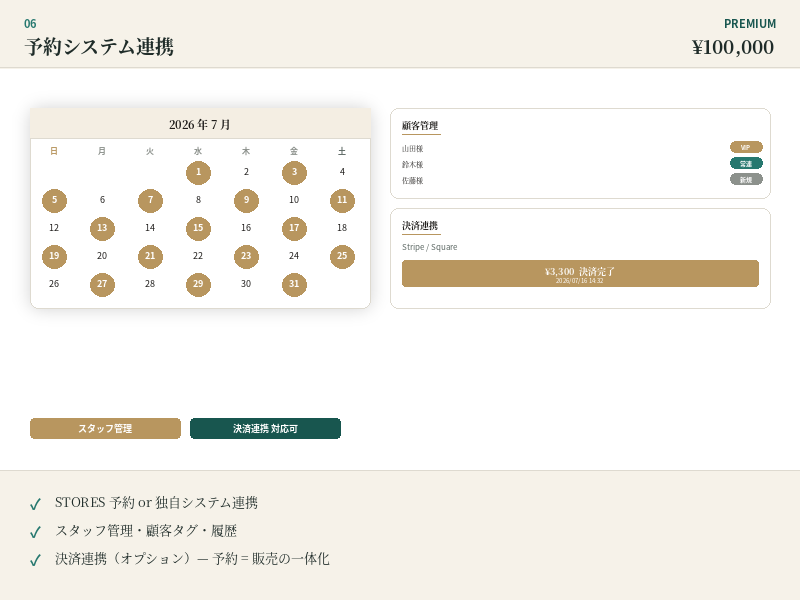Screen dimensions: 800x600
Task: Click the 06 section number
Action: (30, 23)
